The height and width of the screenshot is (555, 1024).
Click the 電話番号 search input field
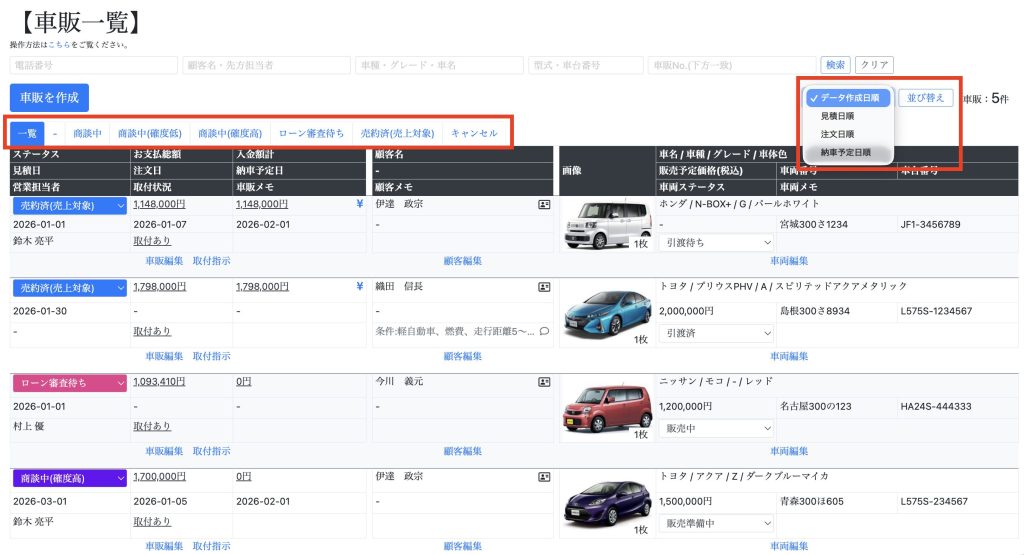coord(94,65)
